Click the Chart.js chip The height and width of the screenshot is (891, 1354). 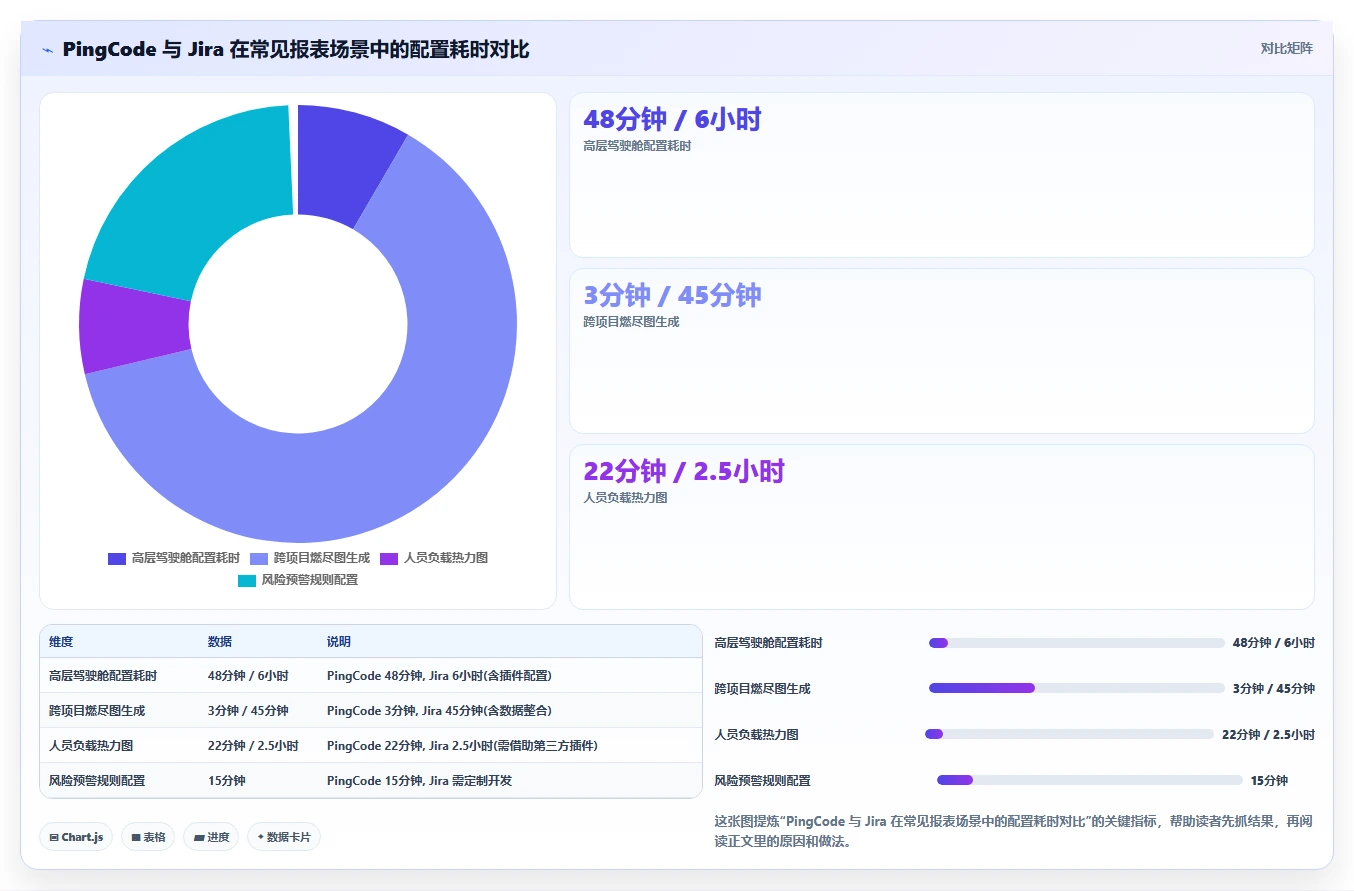[76, 837]
